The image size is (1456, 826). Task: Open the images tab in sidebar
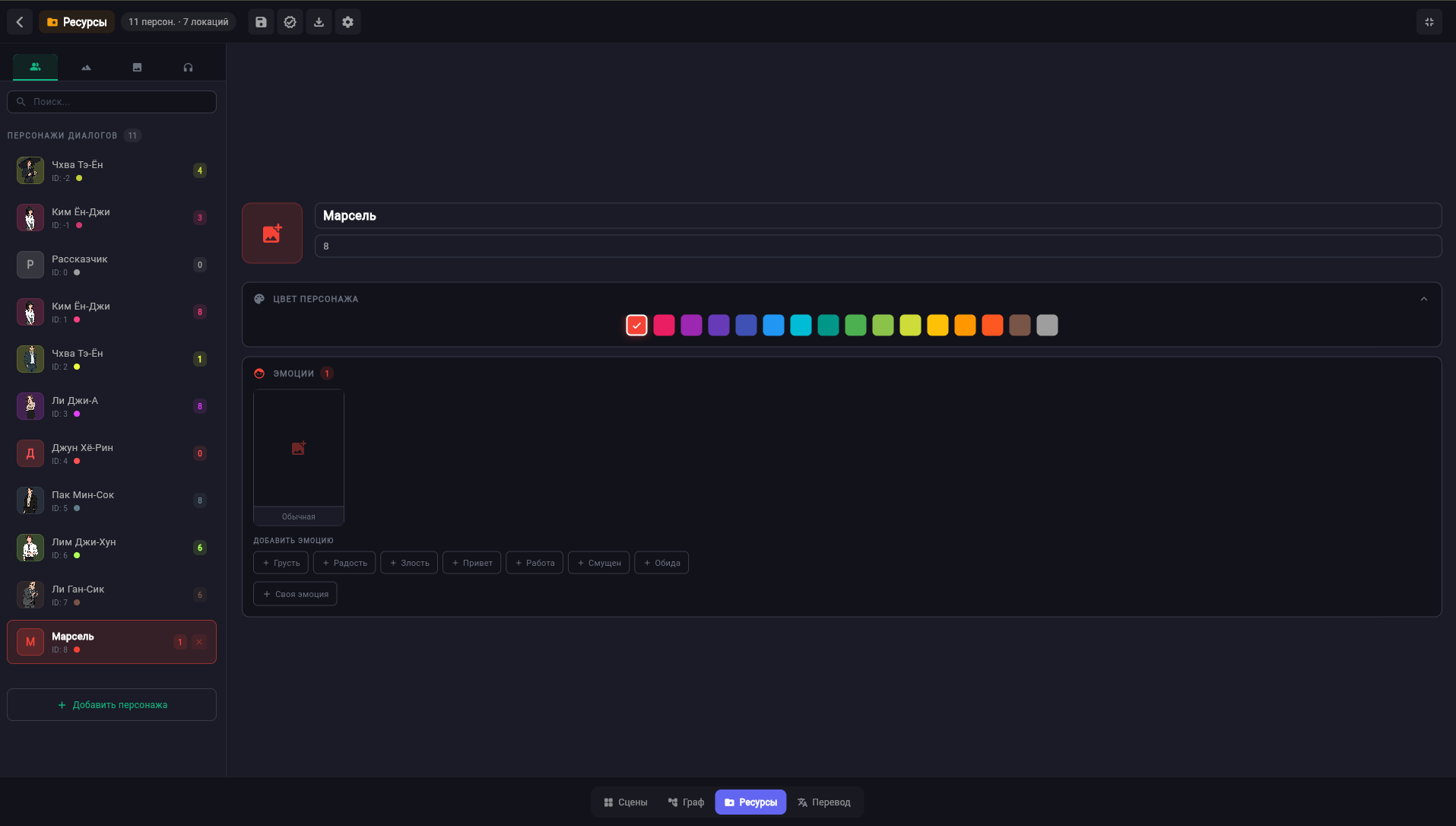[x=137, y=68]
